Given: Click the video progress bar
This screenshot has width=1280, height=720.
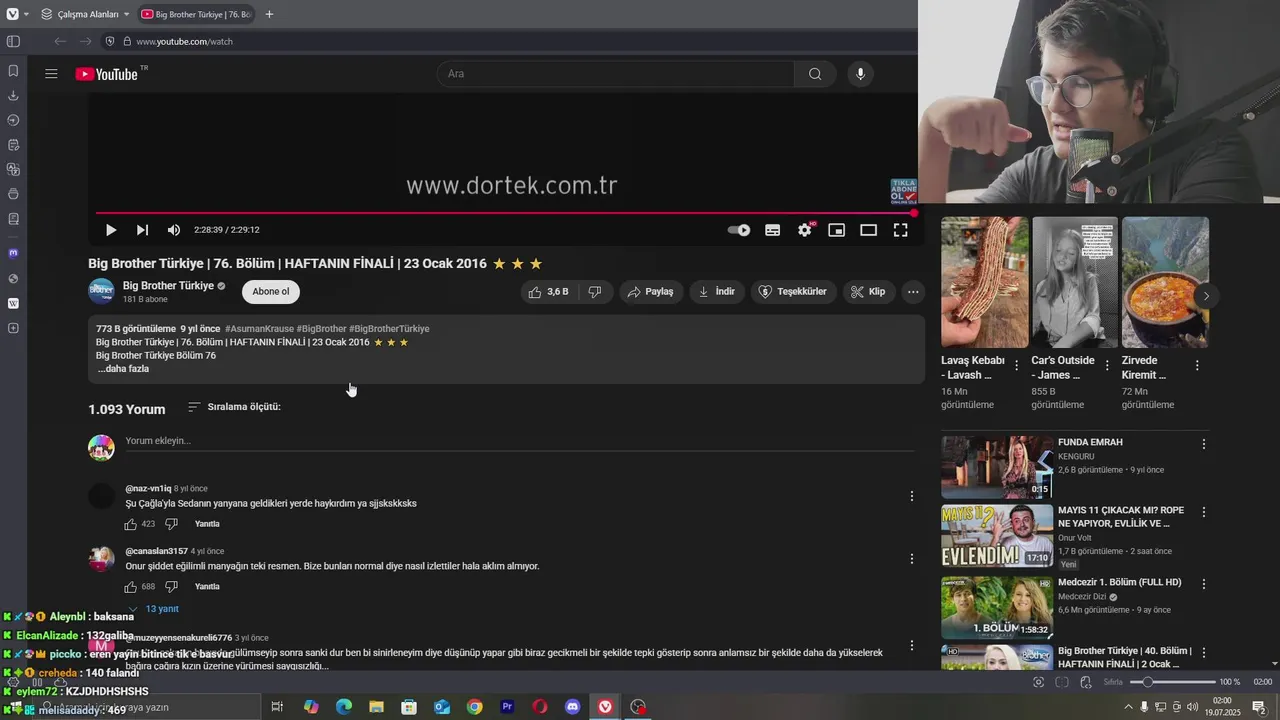Looking at the screenshot, I should pyautogui.click(x=505, y=213).
